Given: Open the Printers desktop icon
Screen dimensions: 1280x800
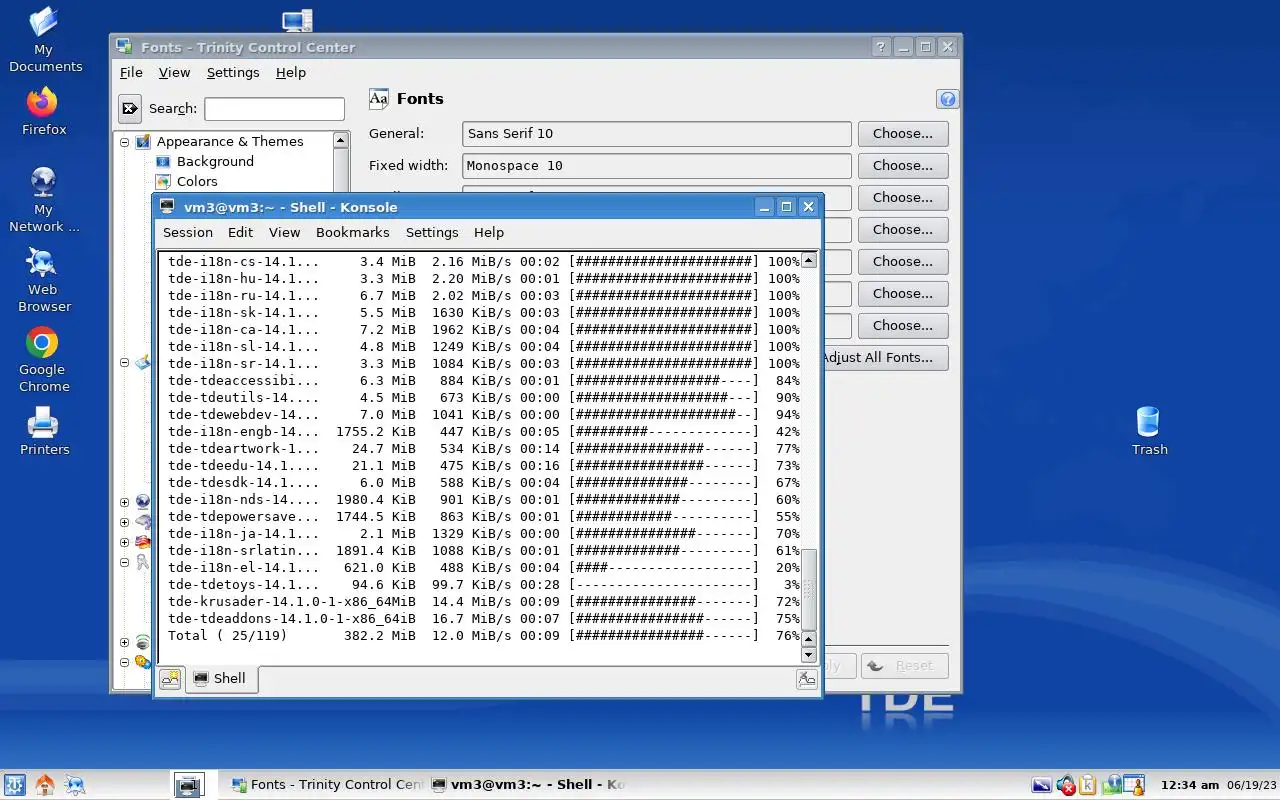Looking at the screenshot, I should coord(44,431).
